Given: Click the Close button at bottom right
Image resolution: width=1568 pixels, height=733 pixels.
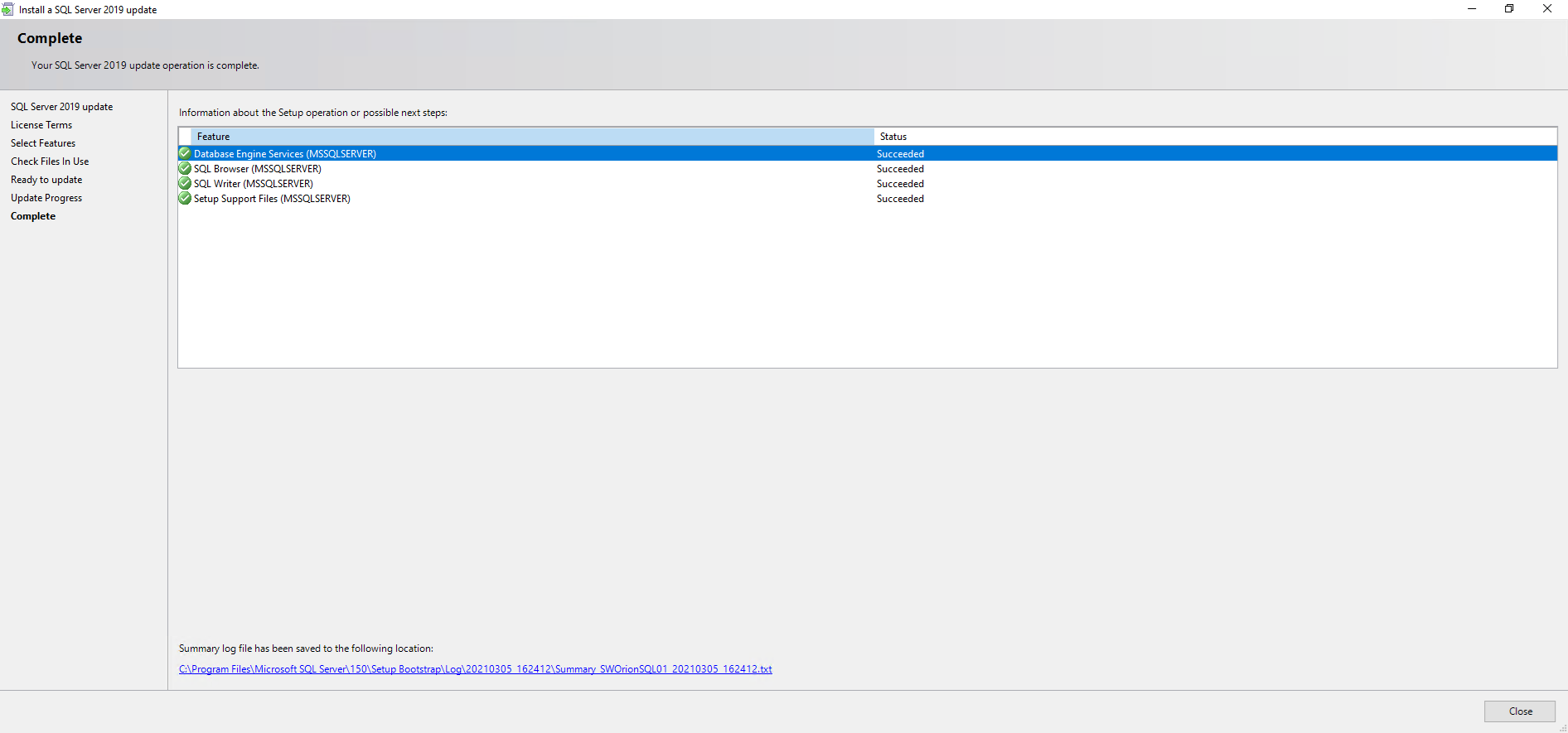Looking at the screenshot, I should pos(1520,711).
